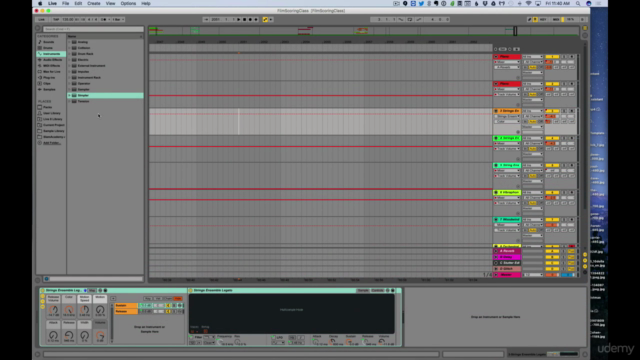Open the Clips browser category
Screen dimensions: 640x360
tap(47, 83)
